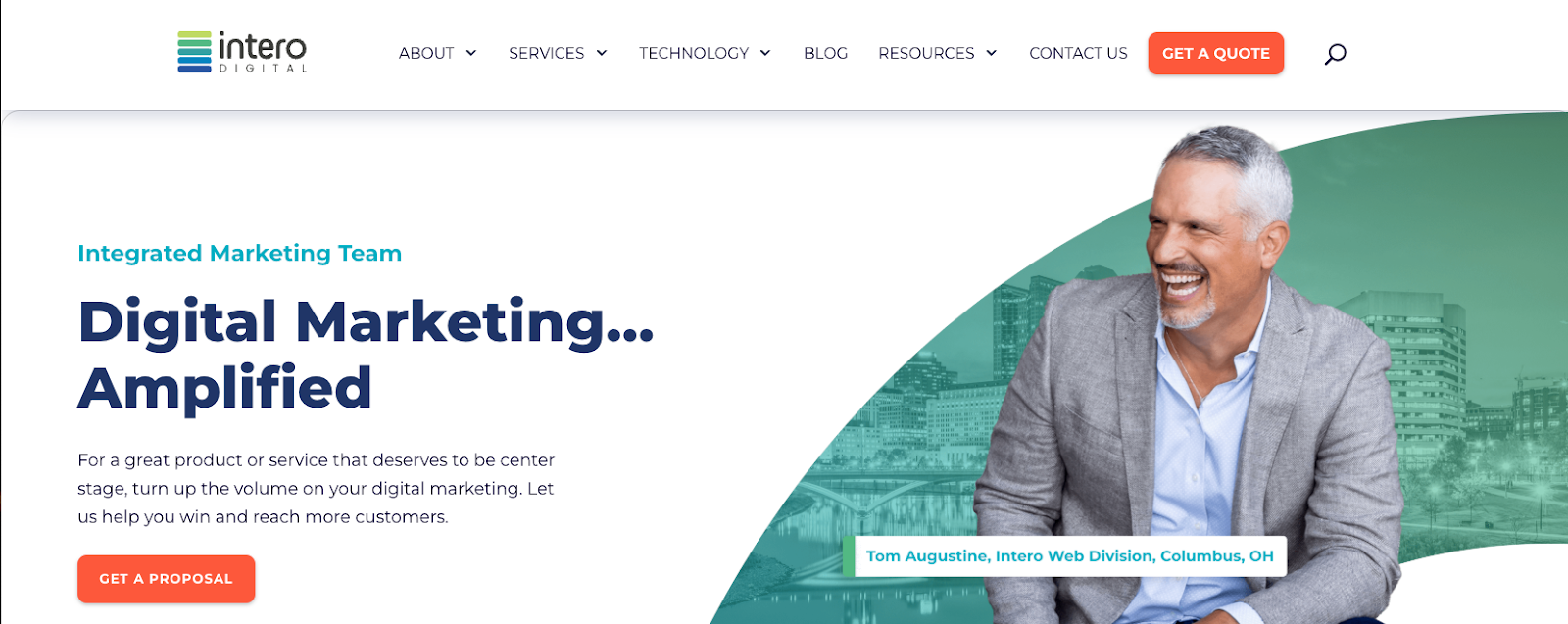Click the striped Intero logo mark
Screen dimensions: 1568x624
(x=194, y=52)
